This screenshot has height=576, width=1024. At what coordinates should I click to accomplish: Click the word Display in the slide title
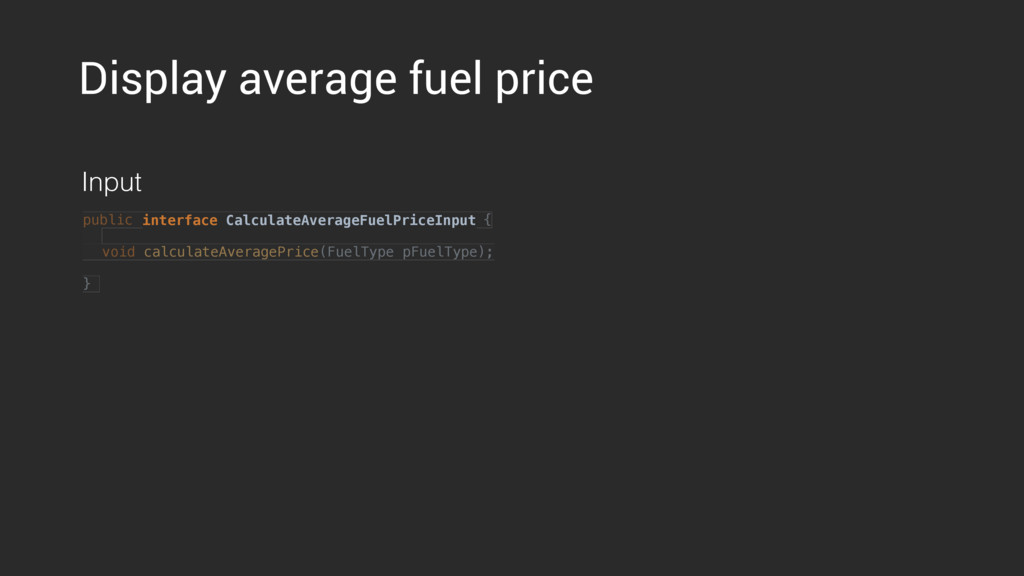point(153,80)
